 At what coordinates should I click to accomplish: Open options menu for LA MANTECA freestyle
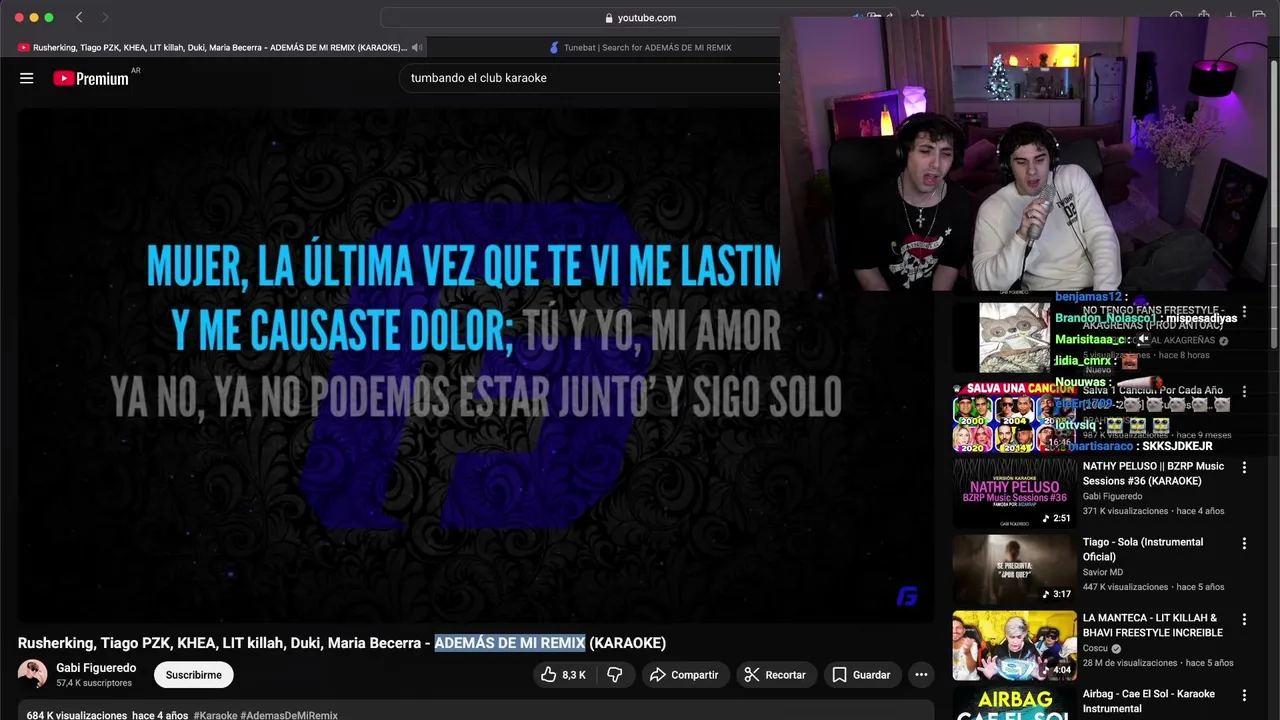(x=1244, y=619)
